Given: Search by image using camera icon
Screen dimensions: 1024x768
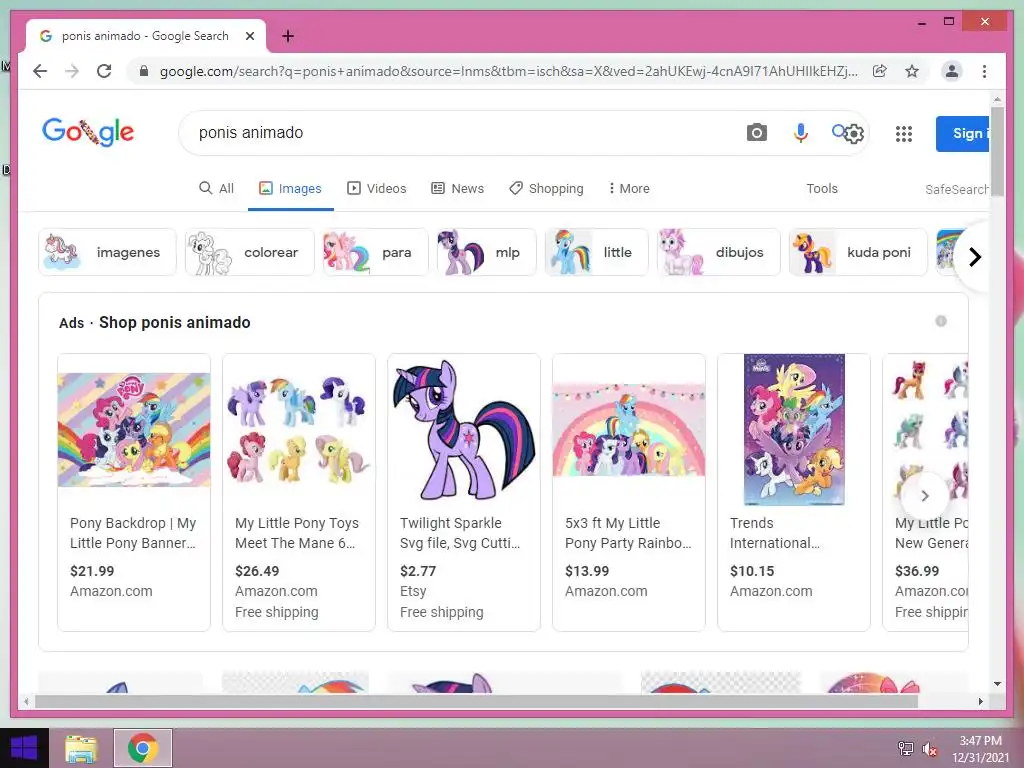Looking at the screenshot, I should click(756, 133).
